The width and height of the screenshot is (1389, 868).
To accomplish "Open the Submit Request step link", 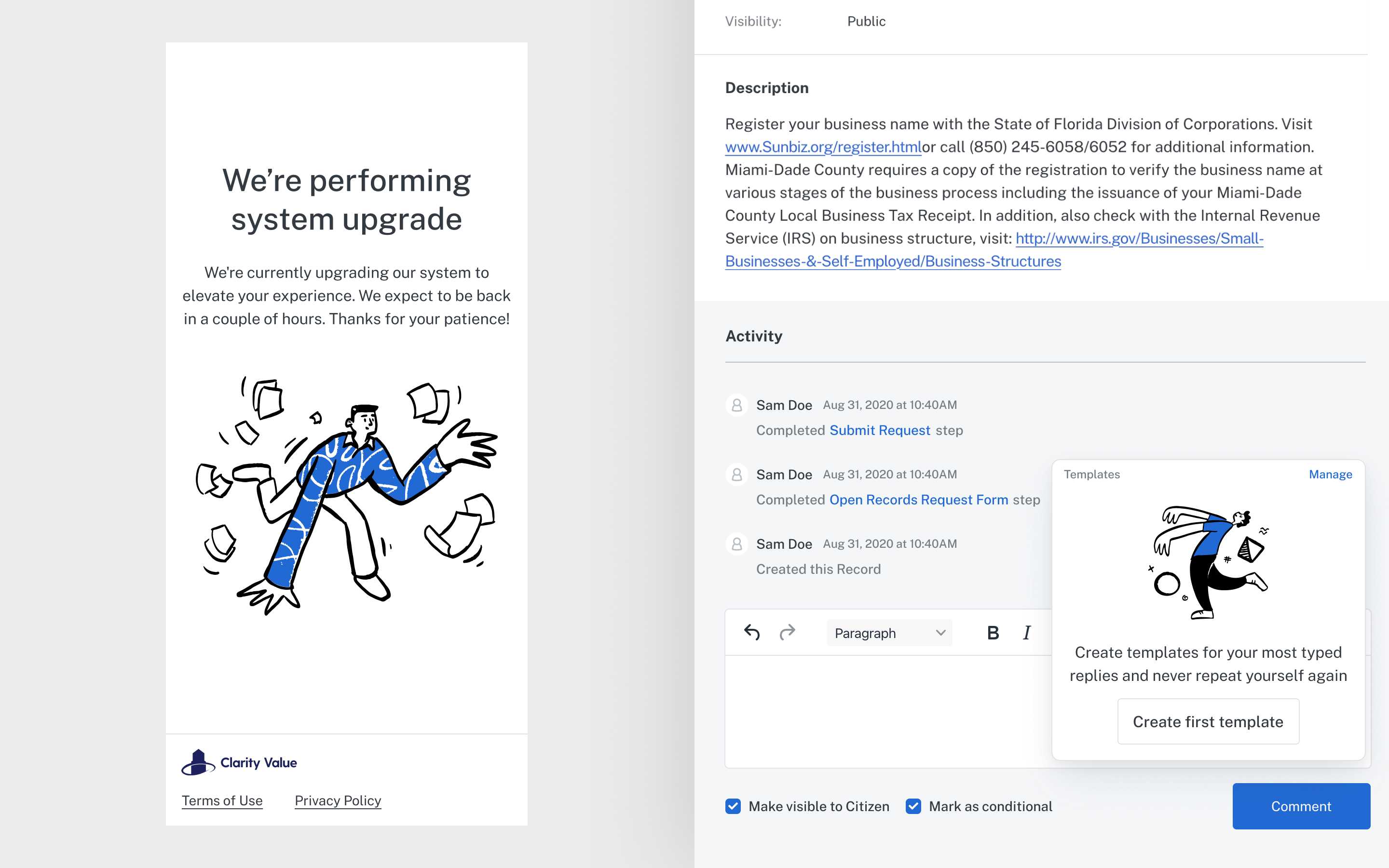I will [879, 431].
